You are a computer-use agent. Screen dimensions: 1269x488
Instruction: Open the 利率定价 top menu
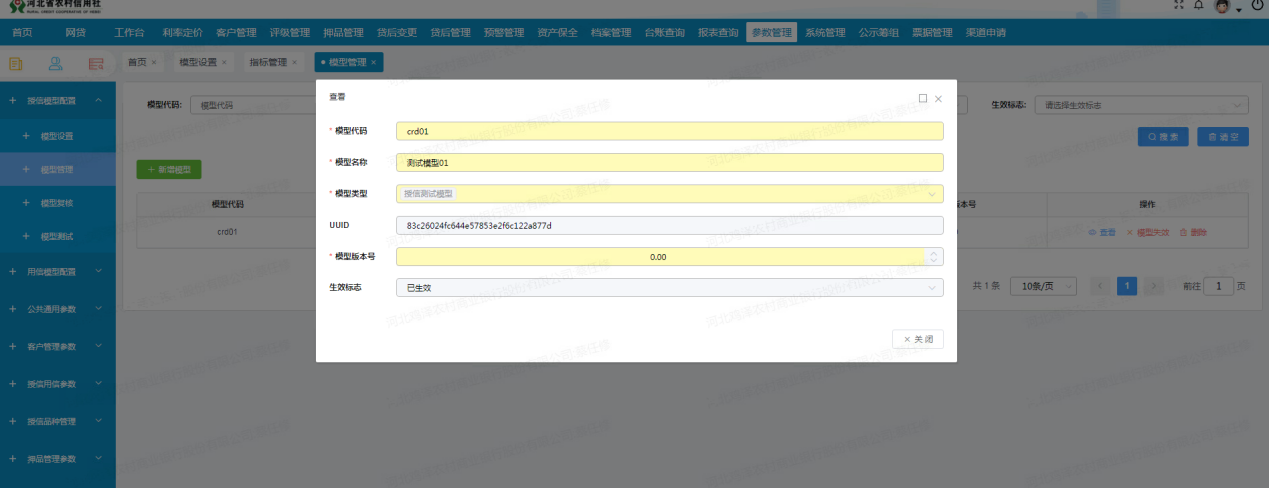[x=182, y=33]
